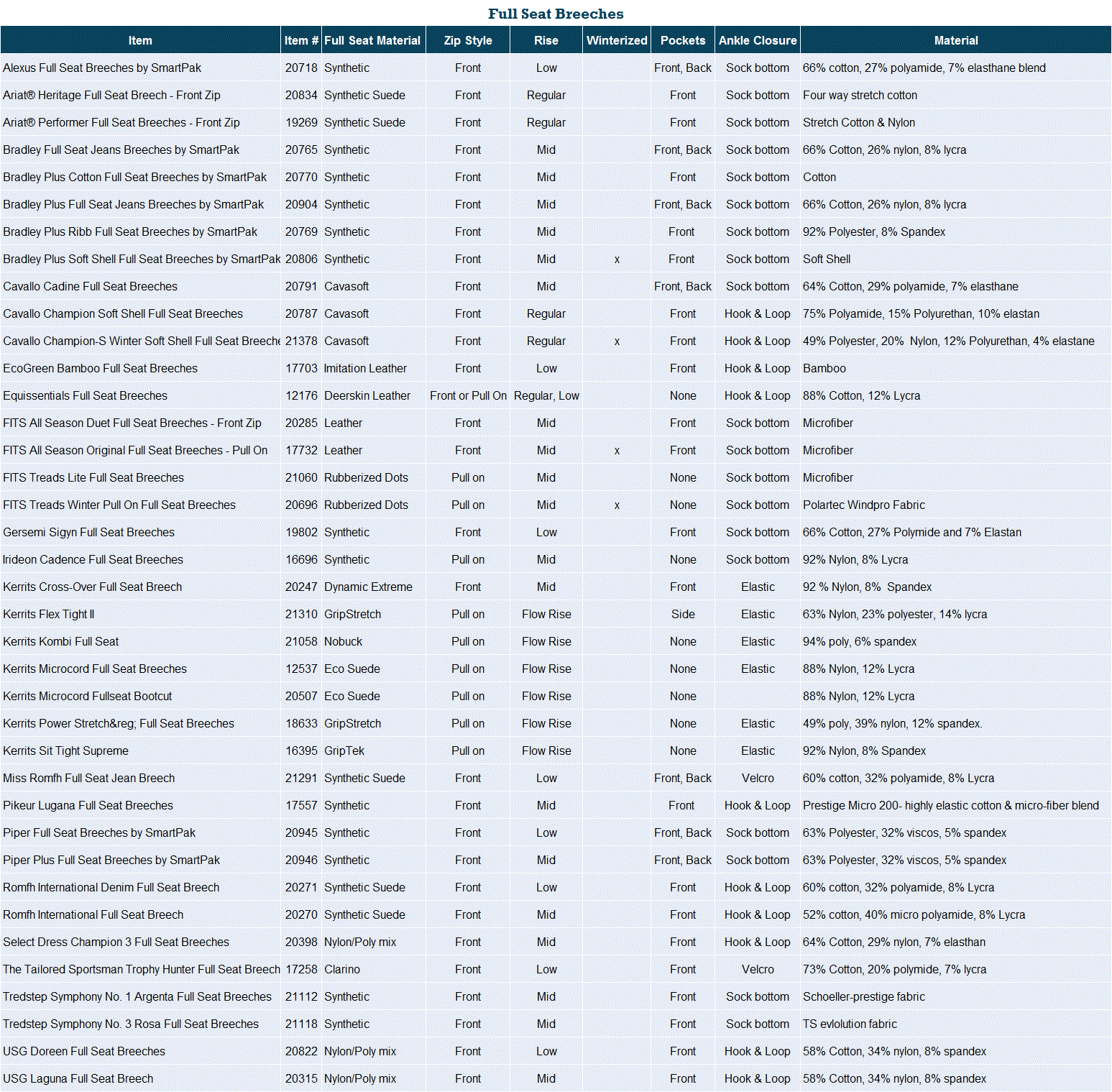Click the Pockets column header
The image size is (1112, 1092).
click(683, 40)
